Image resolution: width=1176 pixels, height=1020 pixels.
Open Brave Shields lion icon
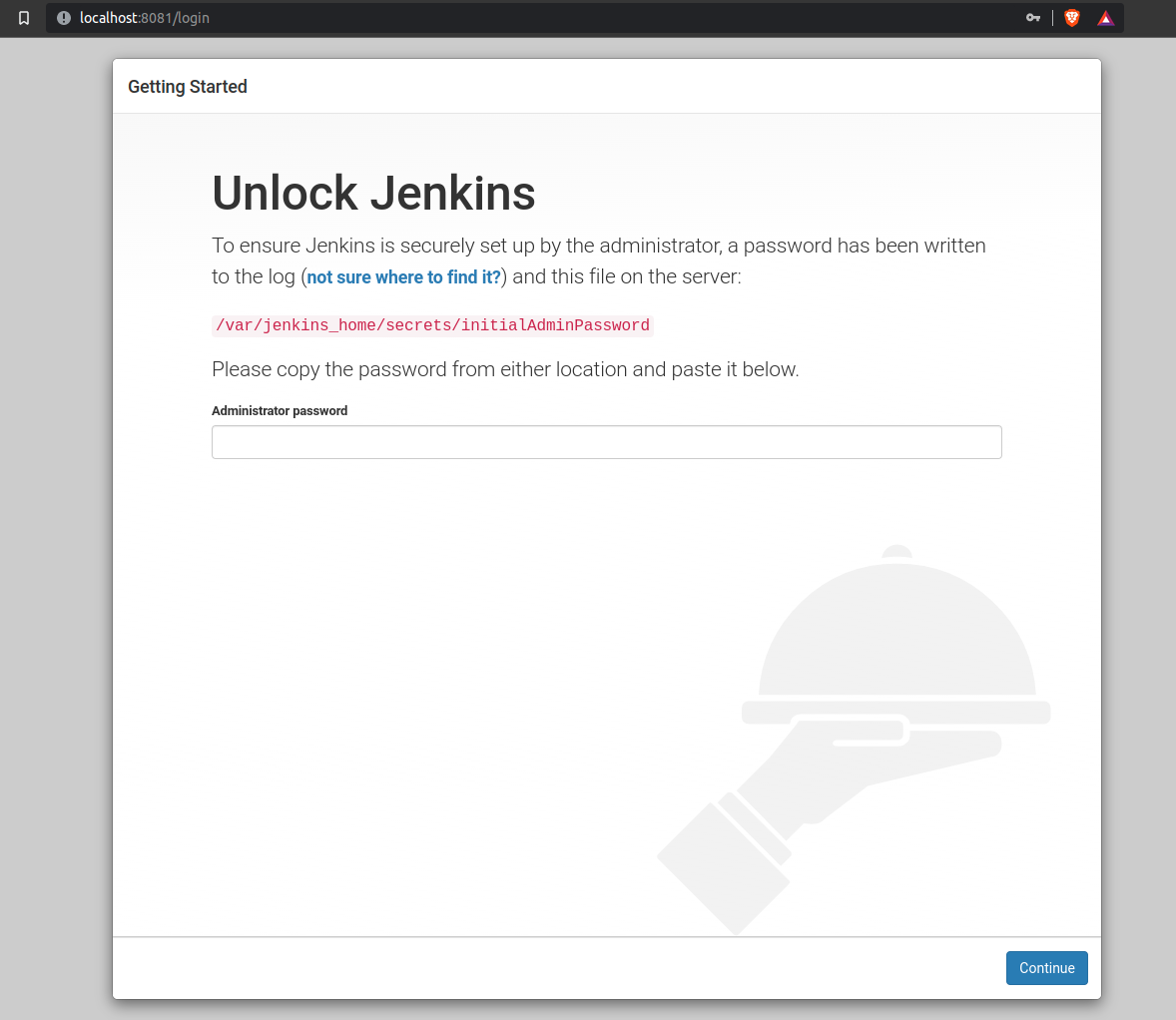1072,18
